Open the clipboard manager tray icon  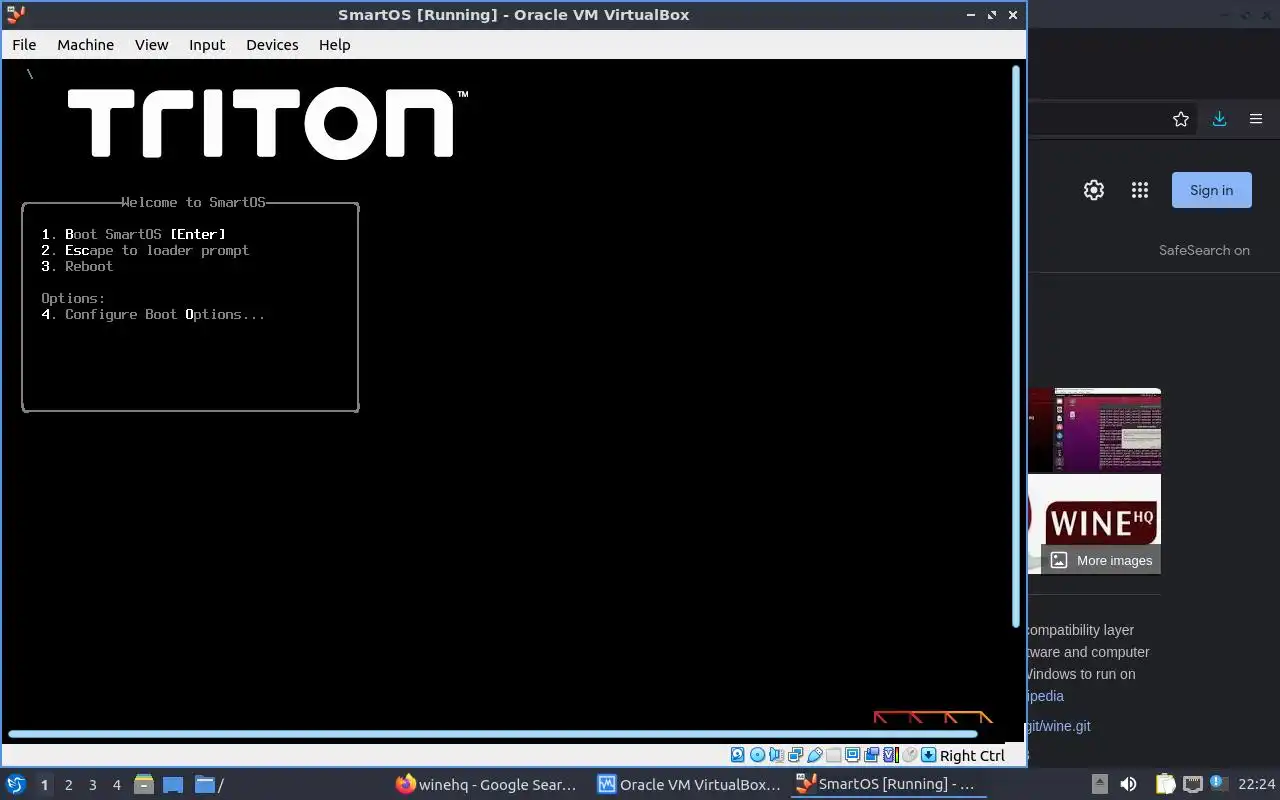click(1165, 785)
